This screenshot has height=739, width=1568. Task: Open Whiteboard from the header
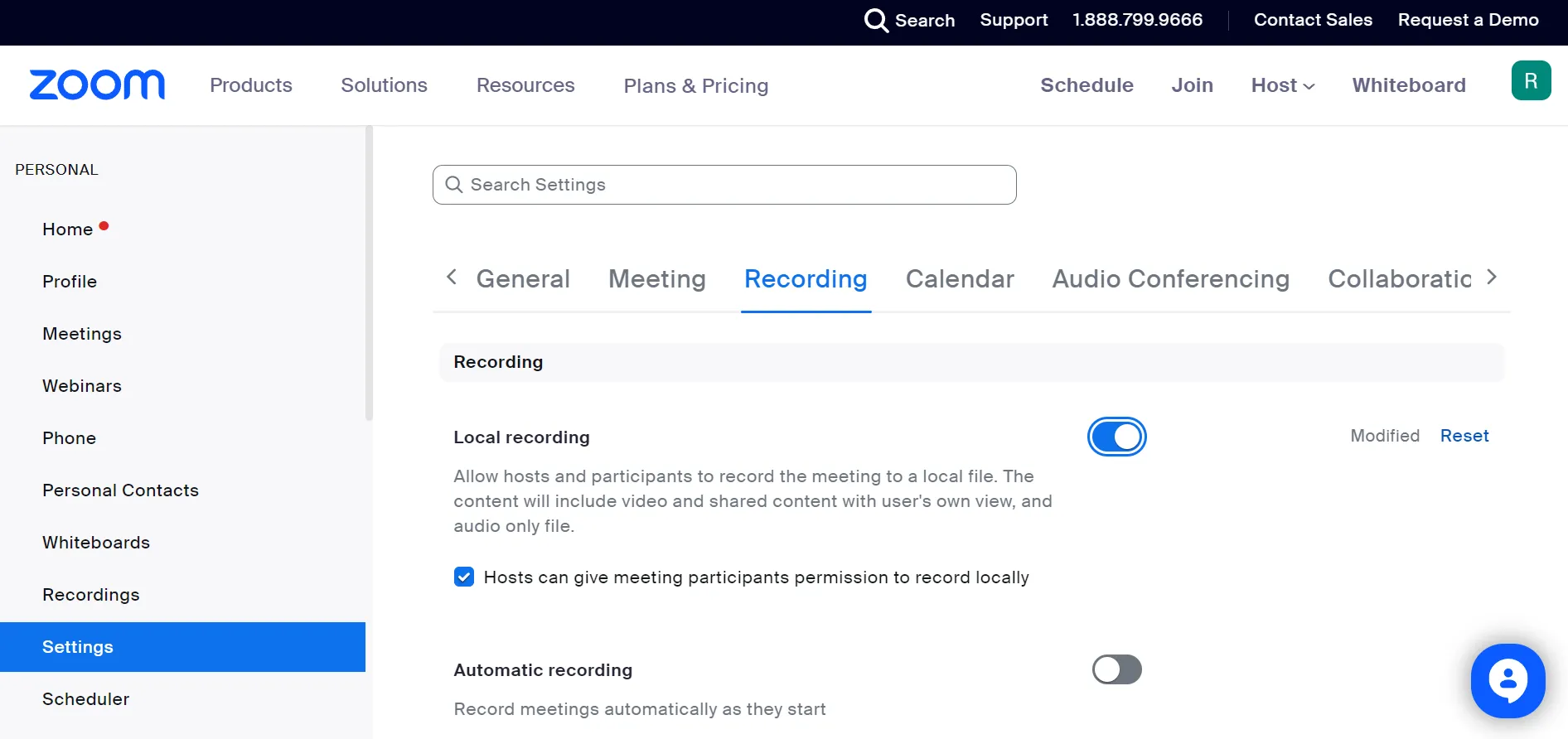tap(1409, 85)
